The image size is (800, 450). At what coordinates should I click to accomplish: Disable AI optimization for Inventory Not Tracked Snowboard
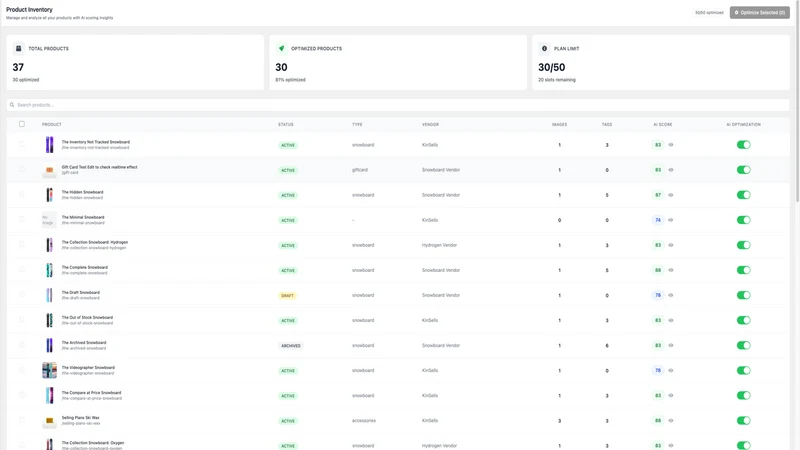743,145
